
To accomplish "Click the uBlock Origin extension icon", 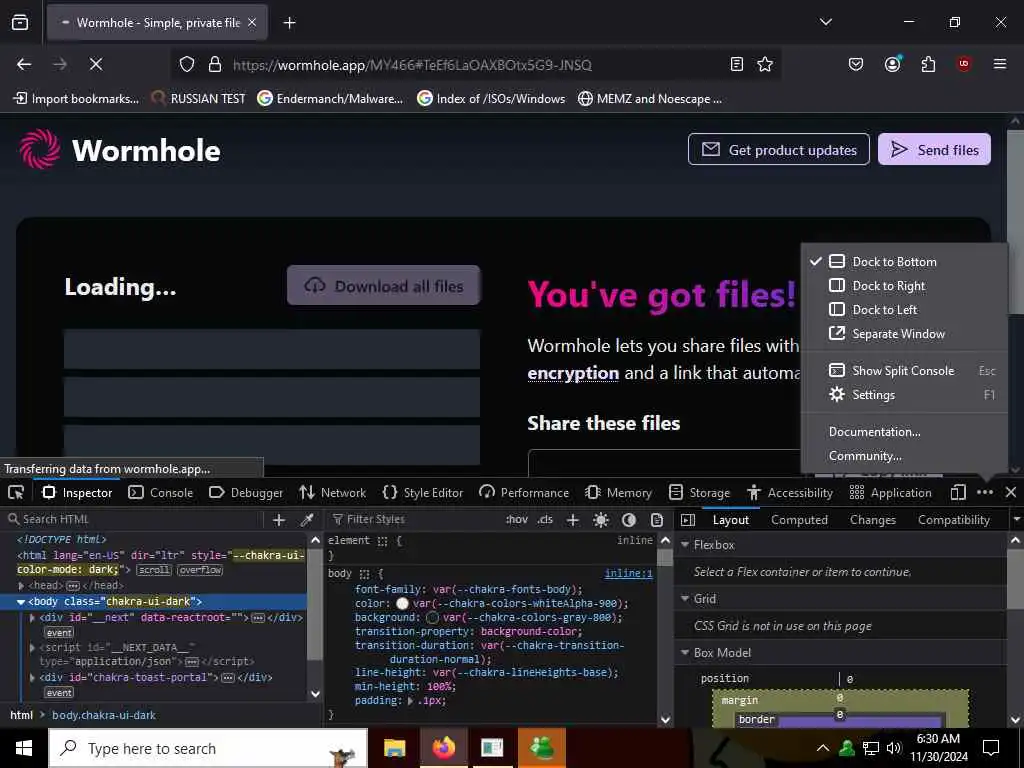I will coord(964,64).
